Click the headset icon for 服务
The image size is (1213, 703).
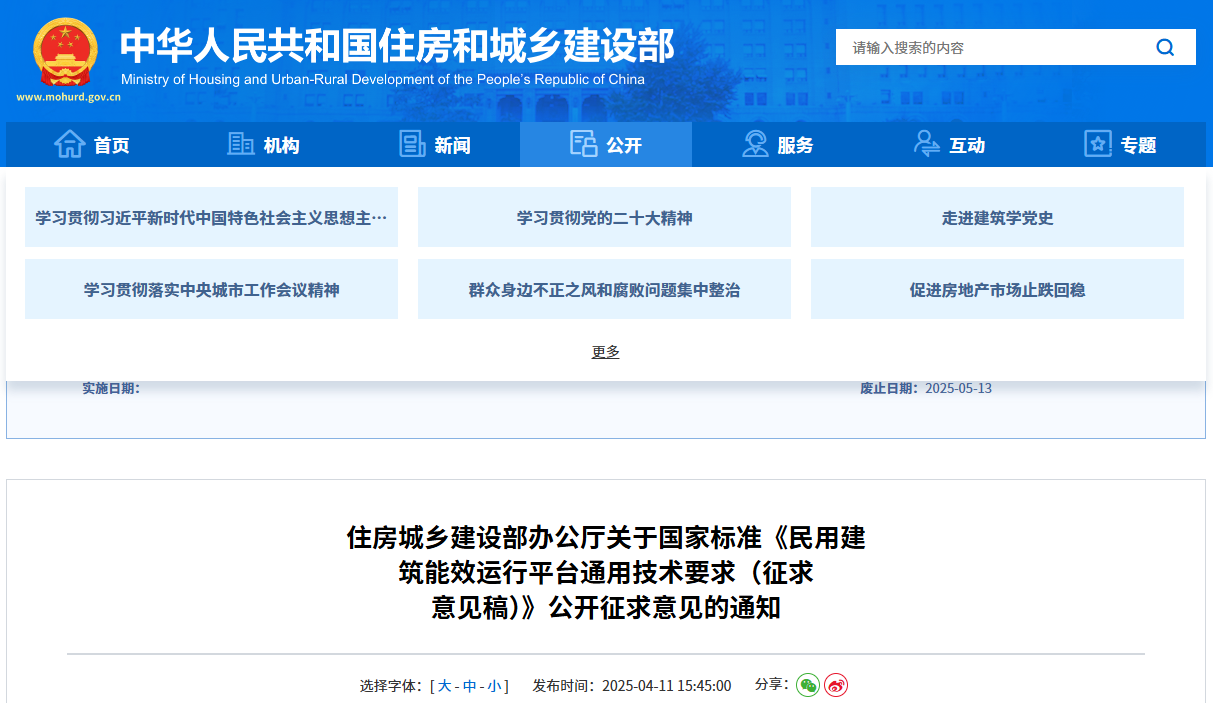point(755,145)
